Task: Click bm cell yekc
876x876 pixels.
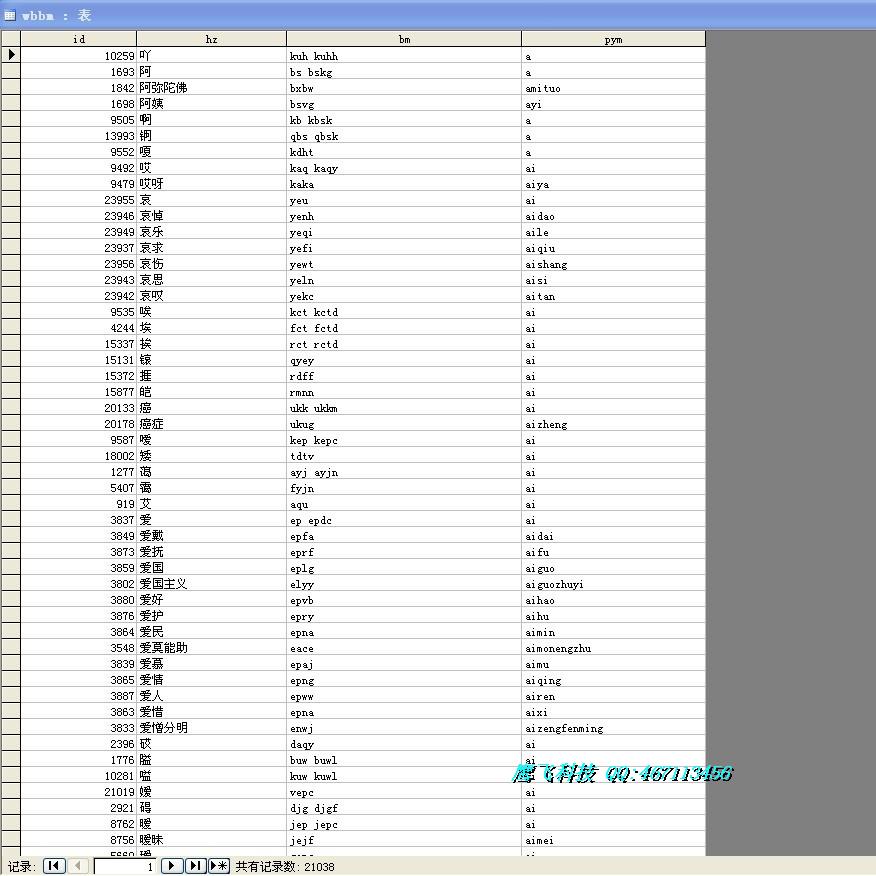Action: [404, 296]
